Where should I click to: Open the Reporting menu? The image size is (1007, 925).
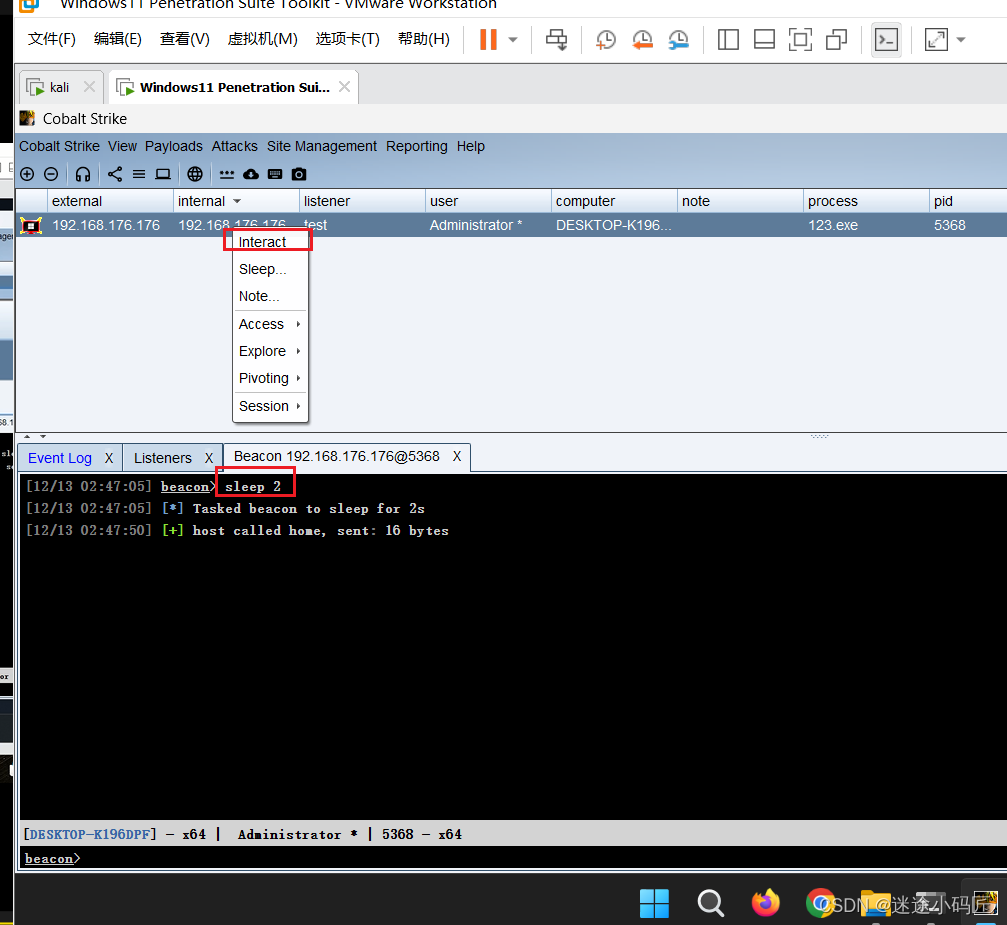tap(416, 146)
